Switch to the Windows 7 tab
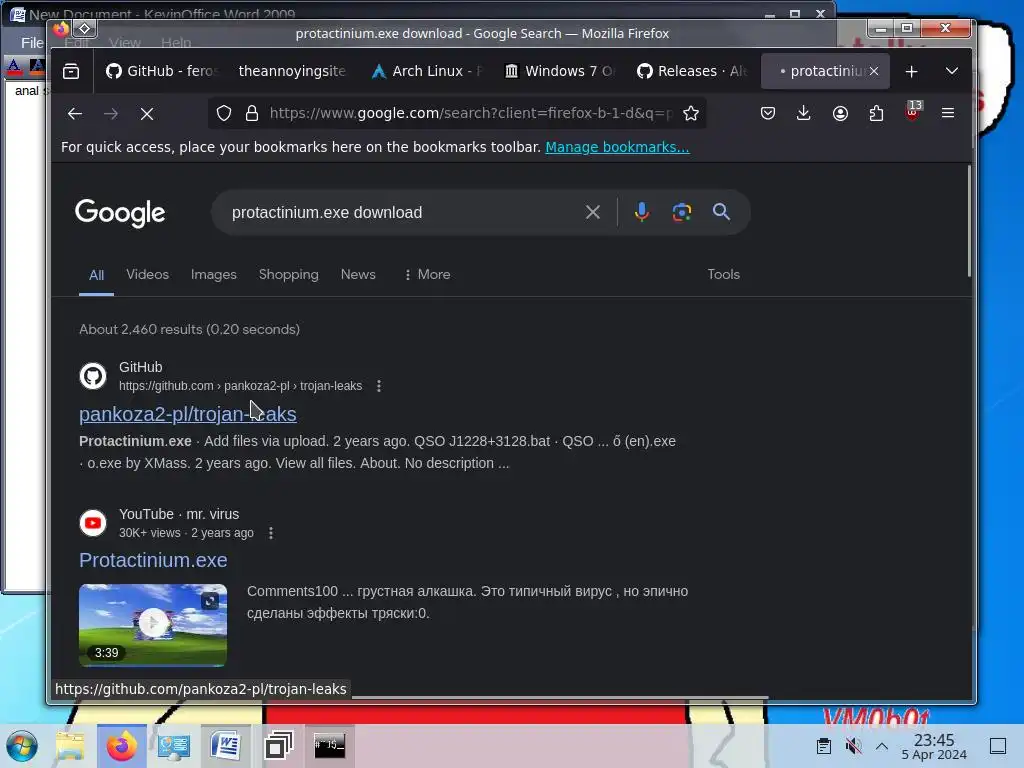Image resolution: width=1024 pixels, height=768 pixels. pyautogui.click(x=560, y=71)
